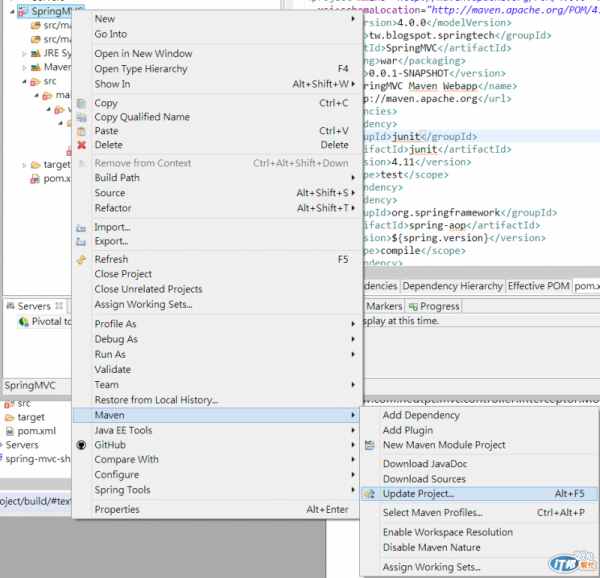Expand the target folder node
Image resolution: width=600 pixels, height=578 pixels.
click(24, 165)
